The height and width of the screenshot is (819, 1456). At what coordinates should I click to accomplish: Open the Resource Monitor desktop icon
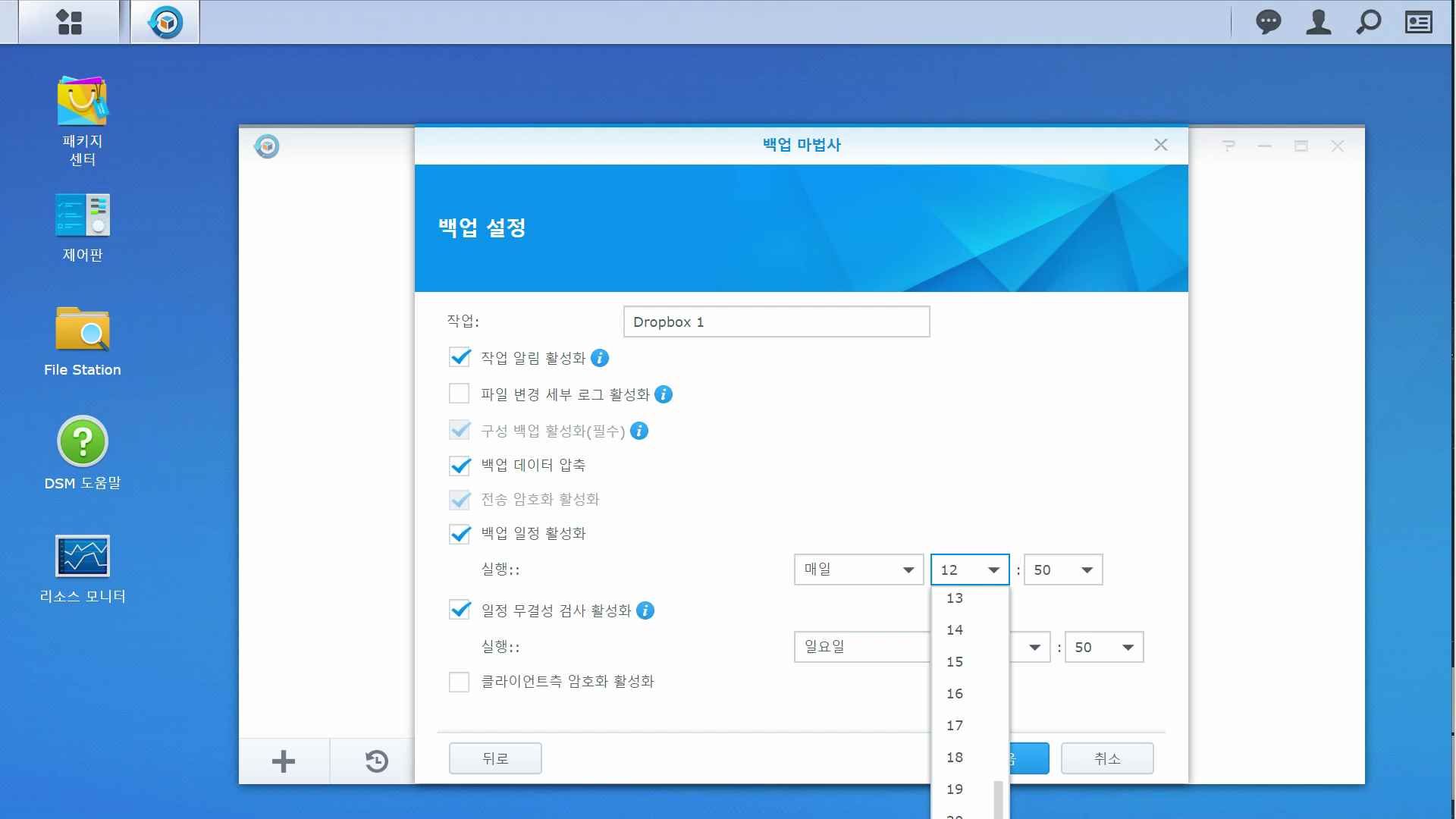pos(82,556)
